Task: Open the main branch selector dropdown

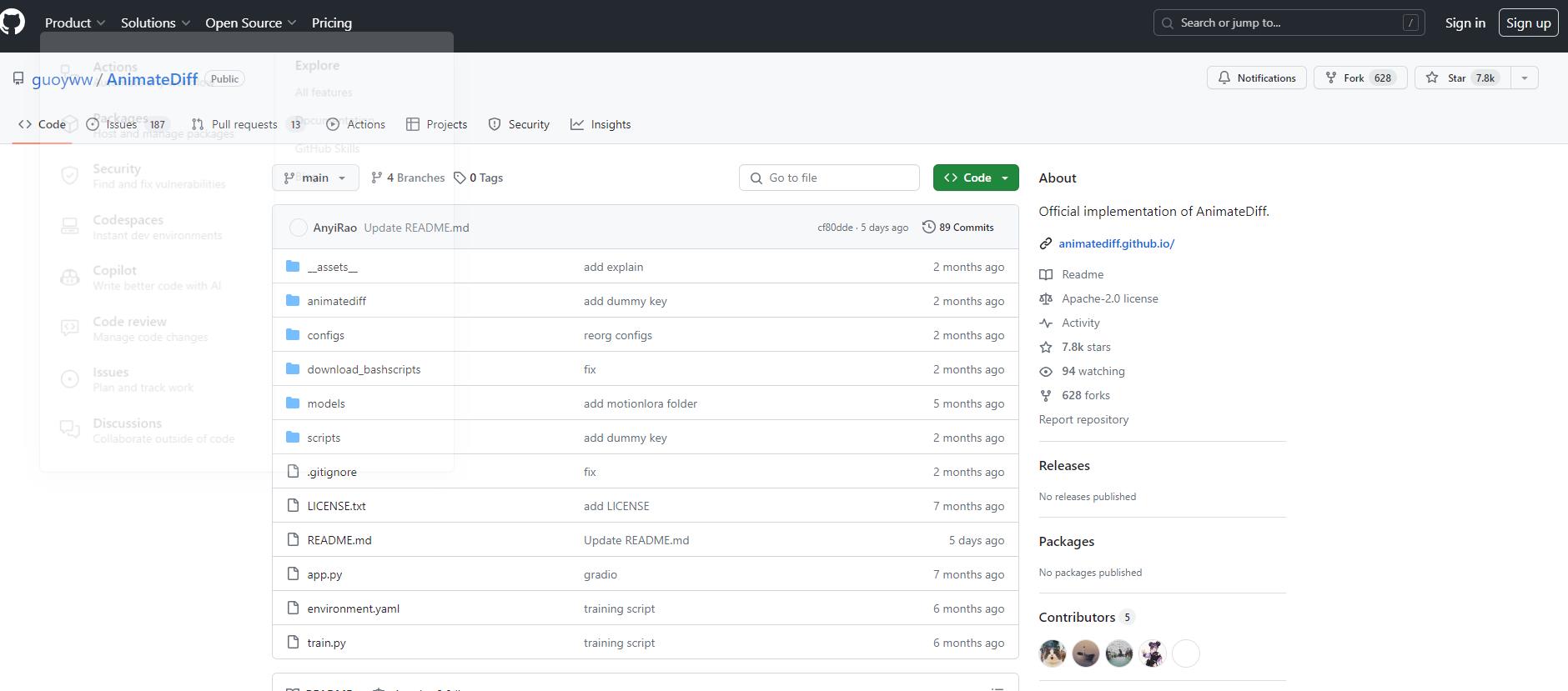Action: (x=315, y=178)
